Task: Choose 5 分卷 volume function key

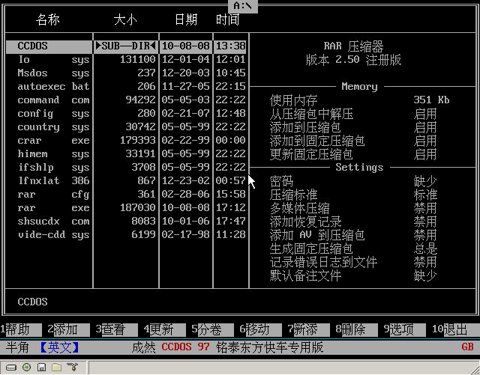Action: click(212, 330)
